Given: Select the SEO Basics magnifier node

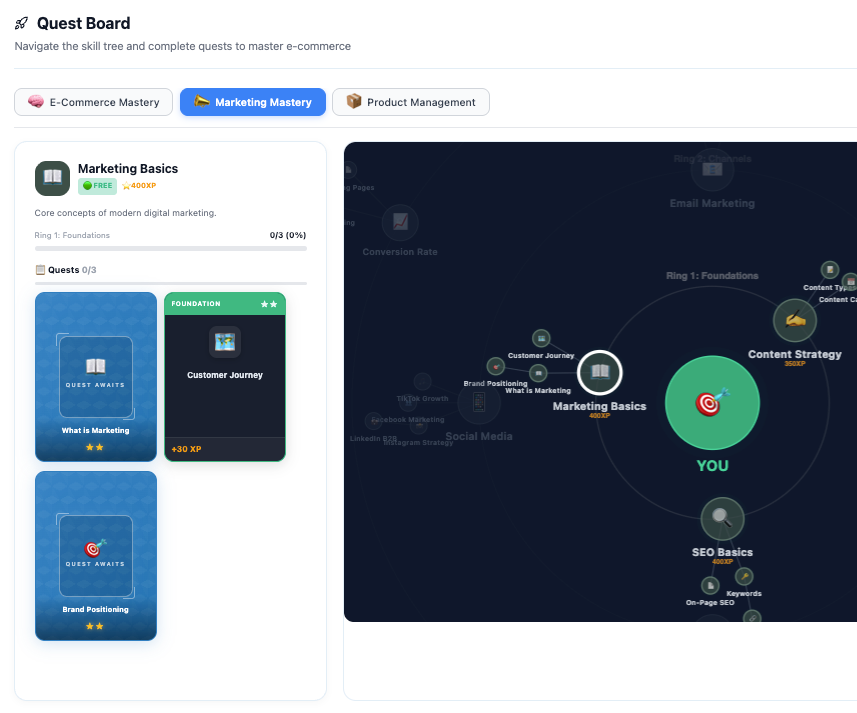Looking at the screenshot, I should 722,518.
